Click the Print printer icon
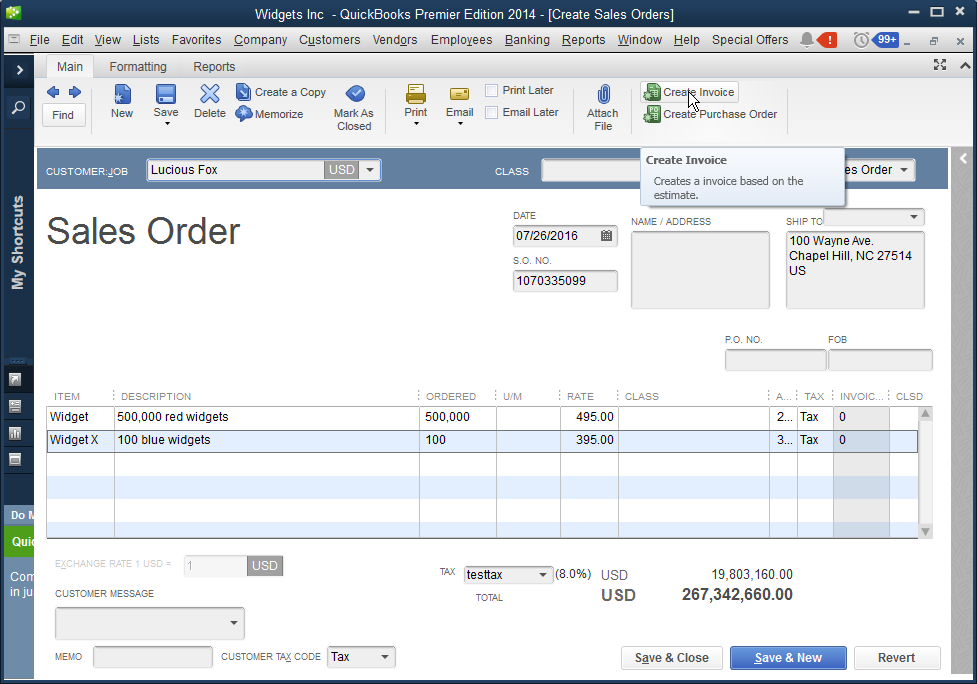Screen dimensions: 977x684 click(416, 94)
